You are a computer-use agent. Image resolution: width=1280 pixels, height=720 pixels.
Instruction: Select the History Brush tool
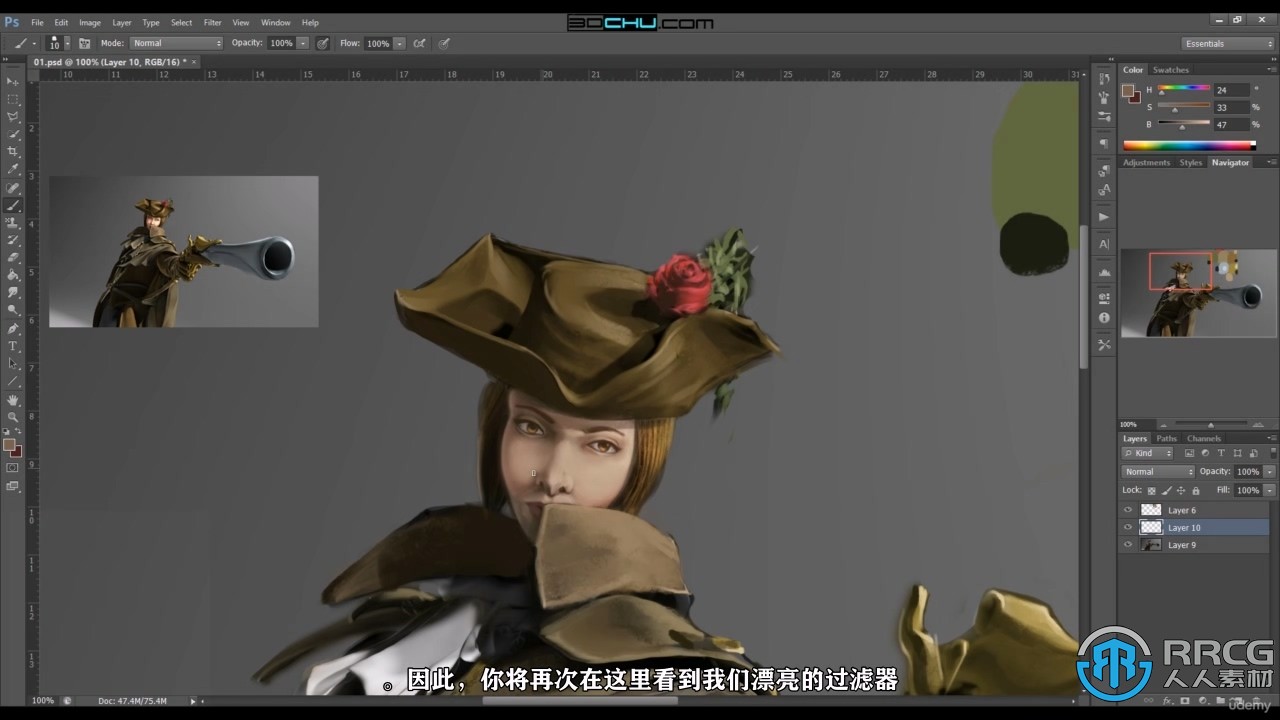tap(13, 240)
